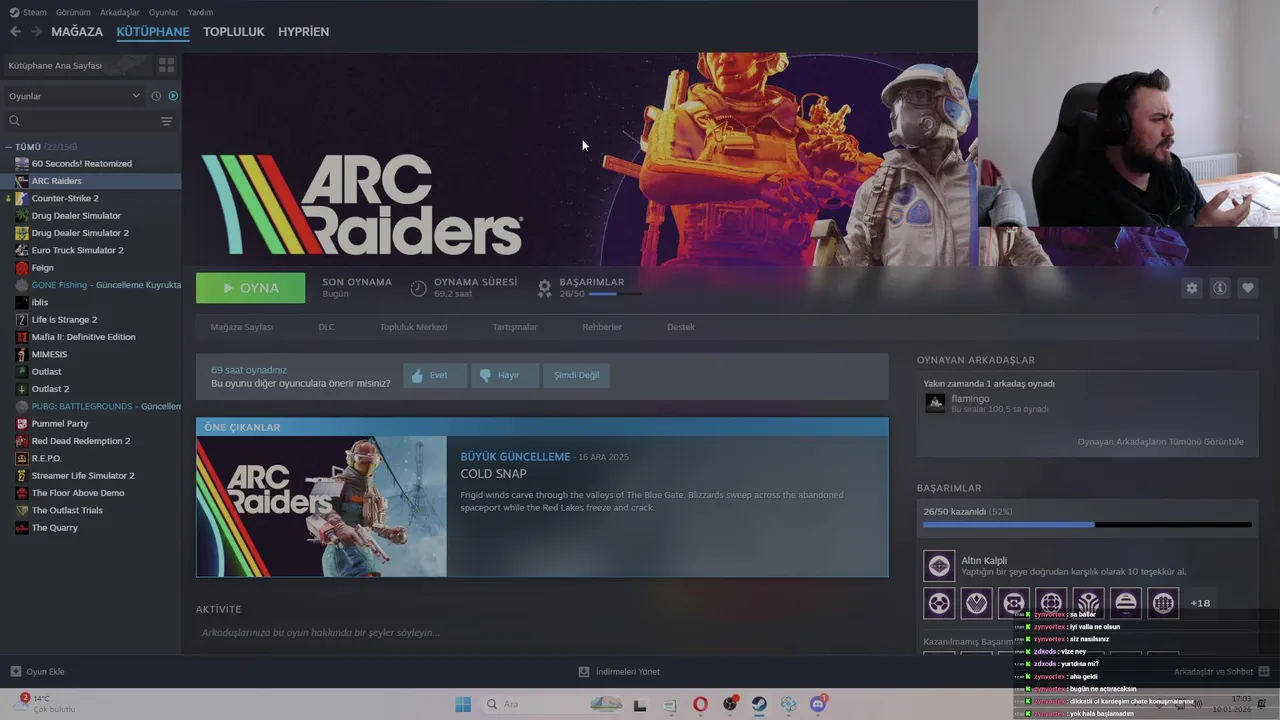Open the Topluluk Merkezi tab
This screenshot has height=720, width=1280.
coord(413,327)
